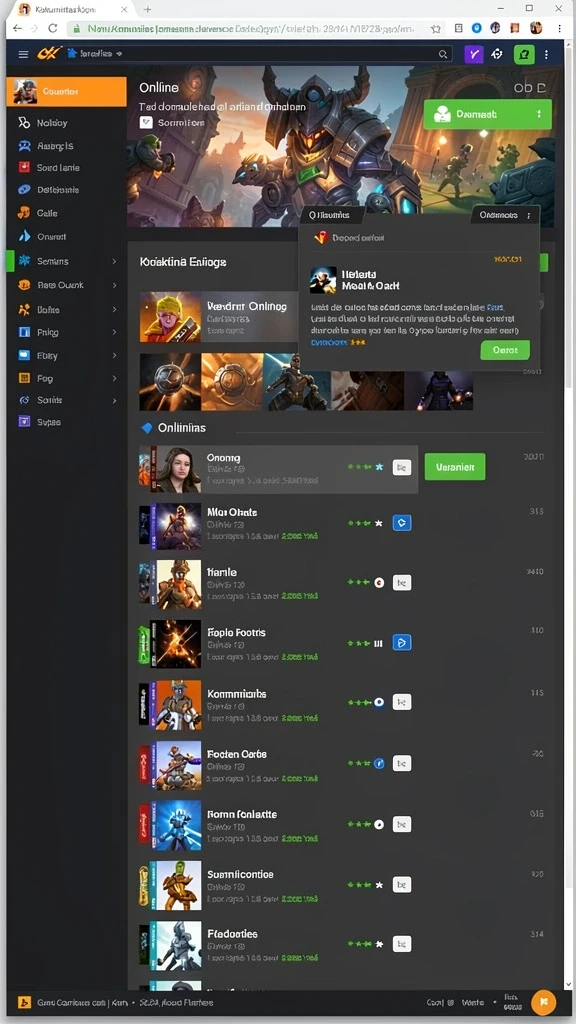Screen dimensions: 576x1024
Task: Open the hamburger menu in app header
Action: click(x=23, y=54)
